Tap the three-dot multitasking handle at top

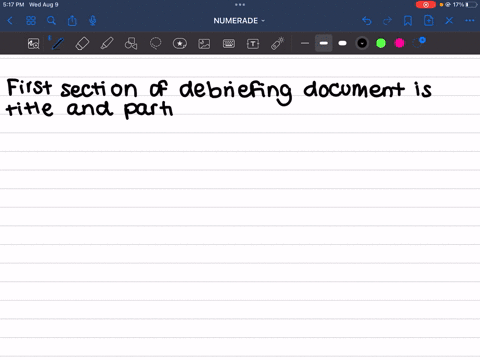pos(240,5)
